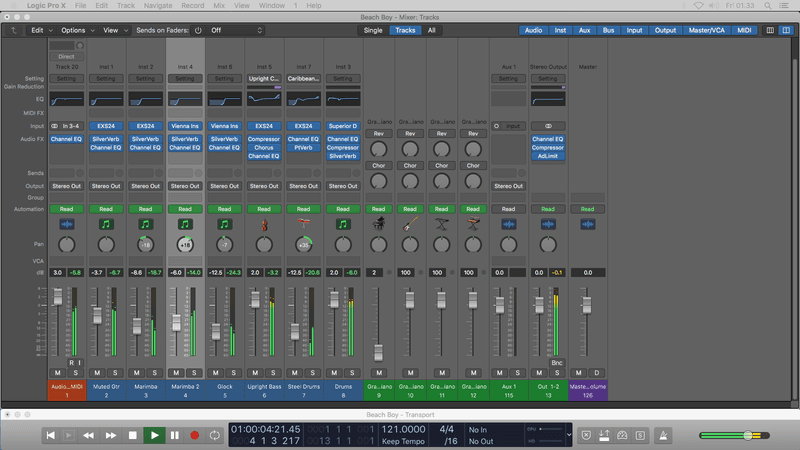Toggle Bnc button on Out 1-2 channel
Screen dimensions: 800x450
[557, 363]
